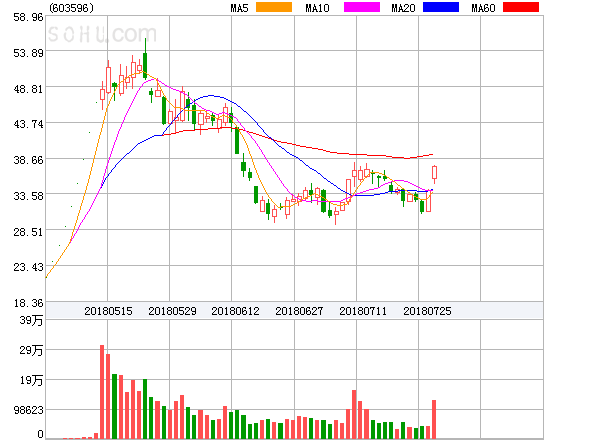Select the MA5 legend label
The image size is (600, 440).
click(239, 8)
